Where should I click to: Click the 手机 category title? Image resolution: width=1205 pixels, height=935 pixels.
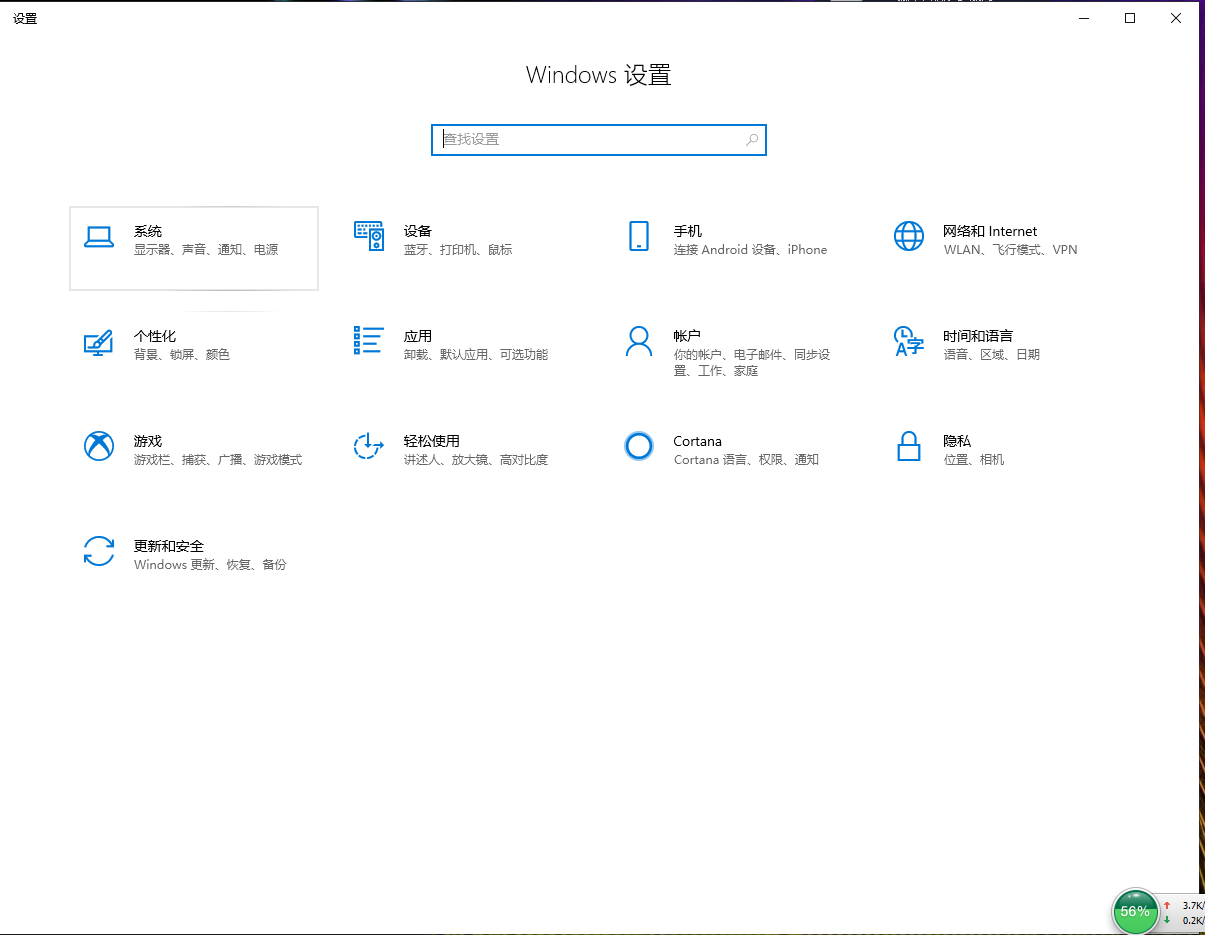pos(688,231)
